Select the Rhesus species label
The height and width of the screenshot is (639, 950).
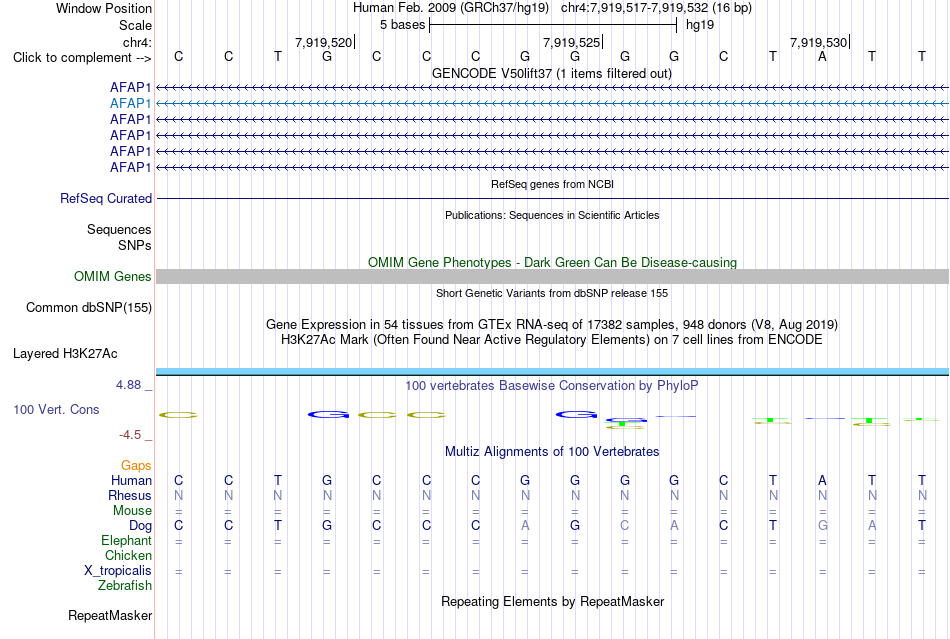(x=130, y=495)
